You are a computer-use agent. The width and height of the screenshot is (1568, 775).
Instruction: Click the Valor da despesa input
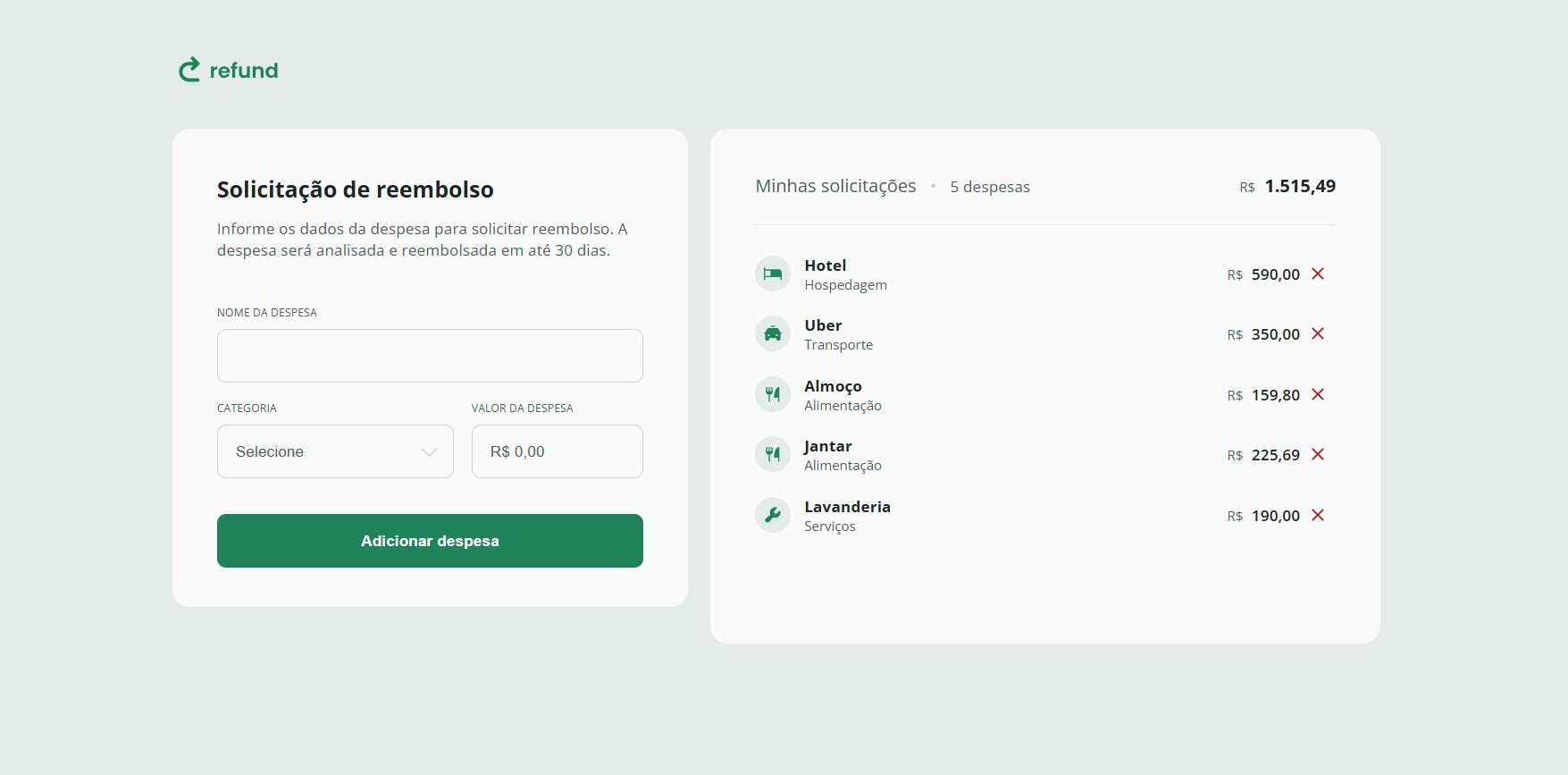557,451
